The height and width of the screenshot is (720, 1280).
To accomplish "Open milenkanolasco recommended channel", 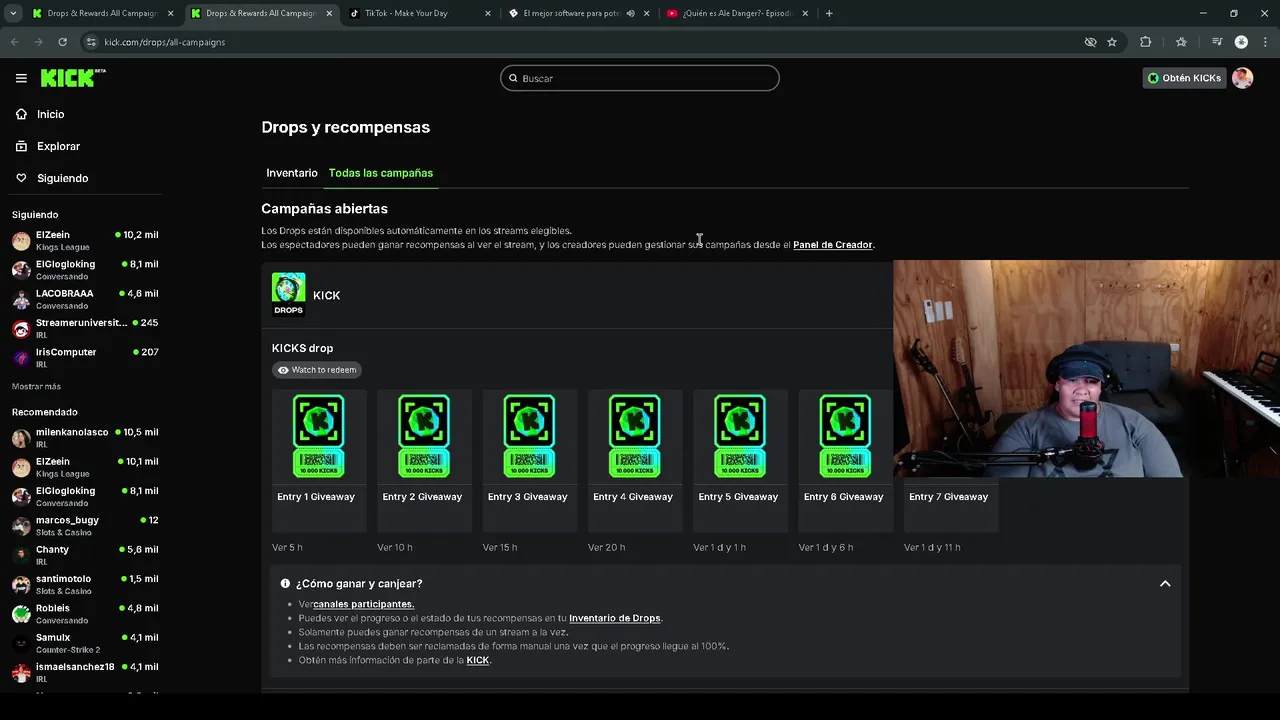I will tap(85, 437).
